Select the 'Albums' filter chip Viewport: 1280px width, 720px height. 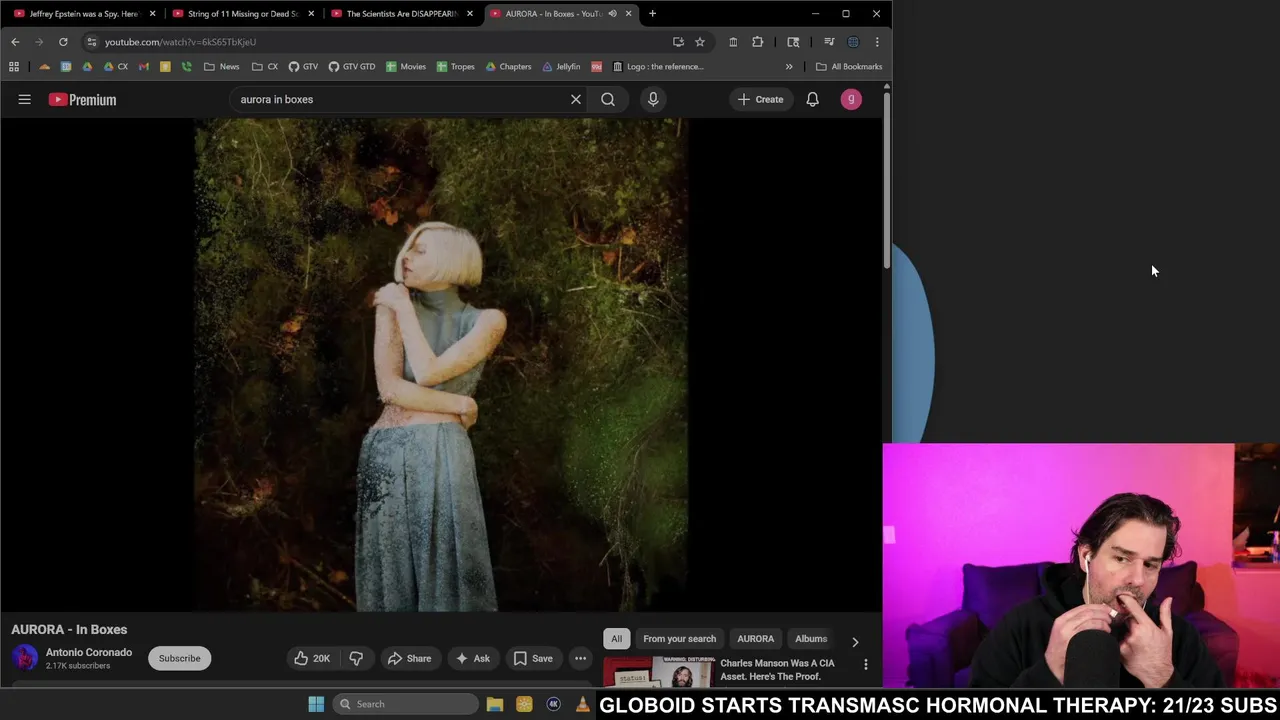(811, 639)
